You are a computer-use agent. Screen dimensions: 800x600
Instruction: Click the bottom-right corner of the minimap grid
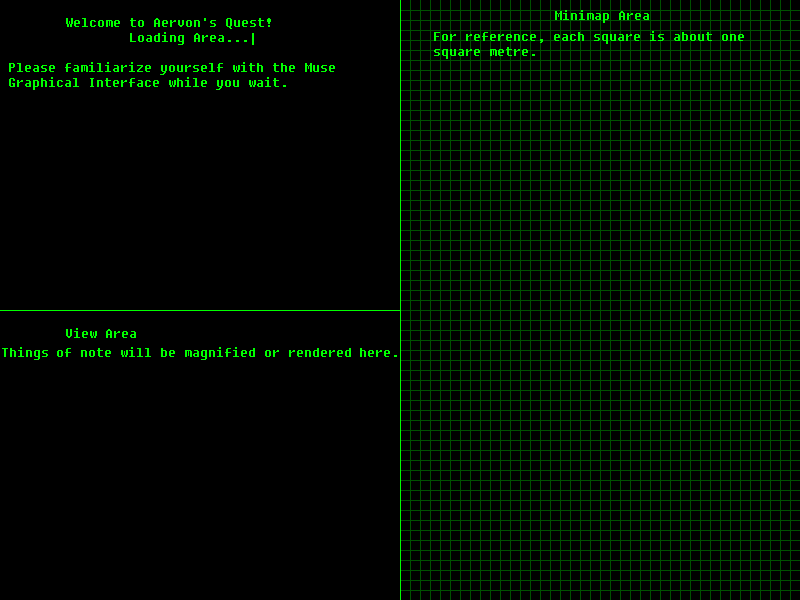[x=794, y=594]
